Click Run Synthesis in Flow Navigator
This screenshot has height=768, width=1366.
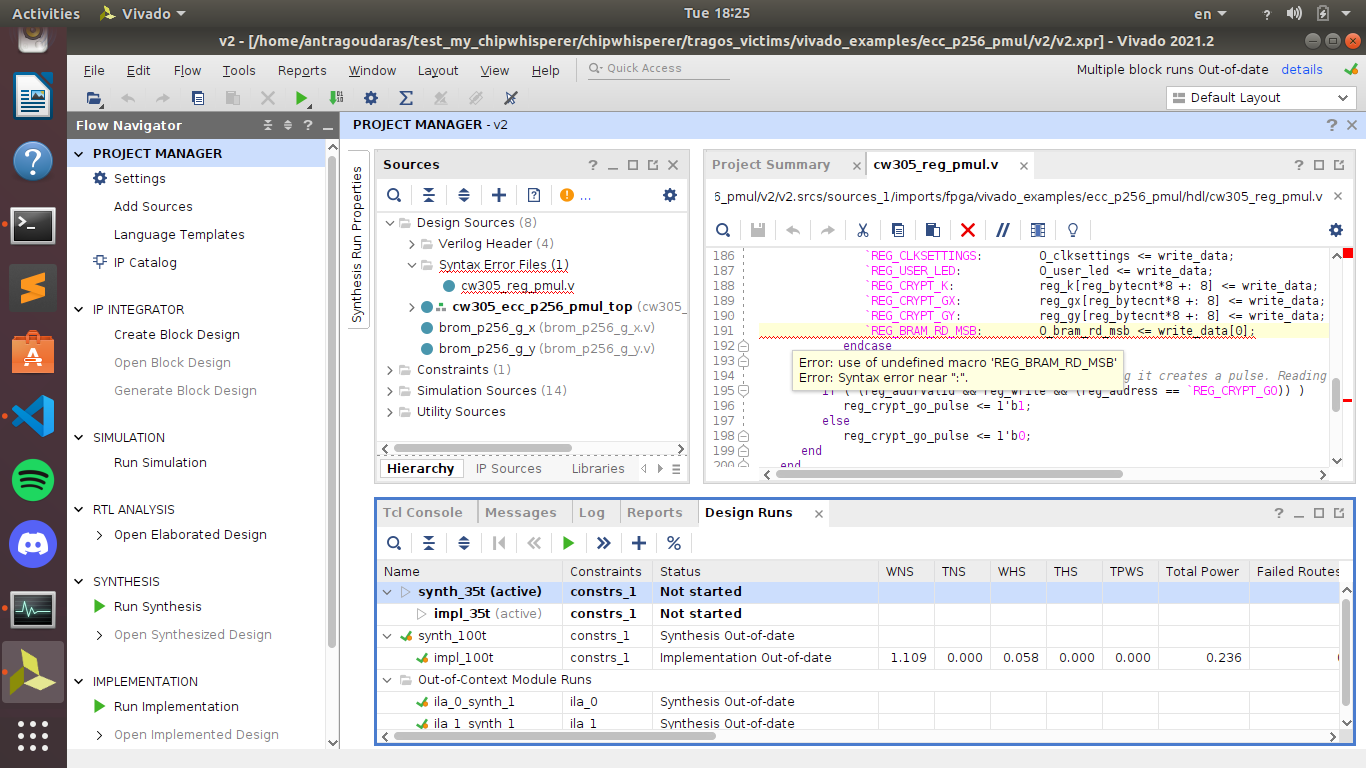click(x=158, y=607)
